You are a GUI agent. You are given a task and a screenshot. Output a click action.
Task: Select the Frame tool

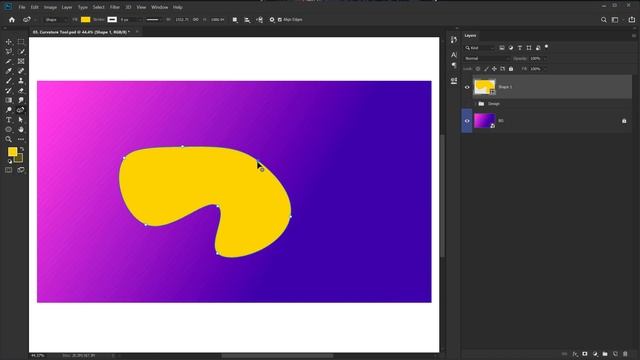click(21, 61)
